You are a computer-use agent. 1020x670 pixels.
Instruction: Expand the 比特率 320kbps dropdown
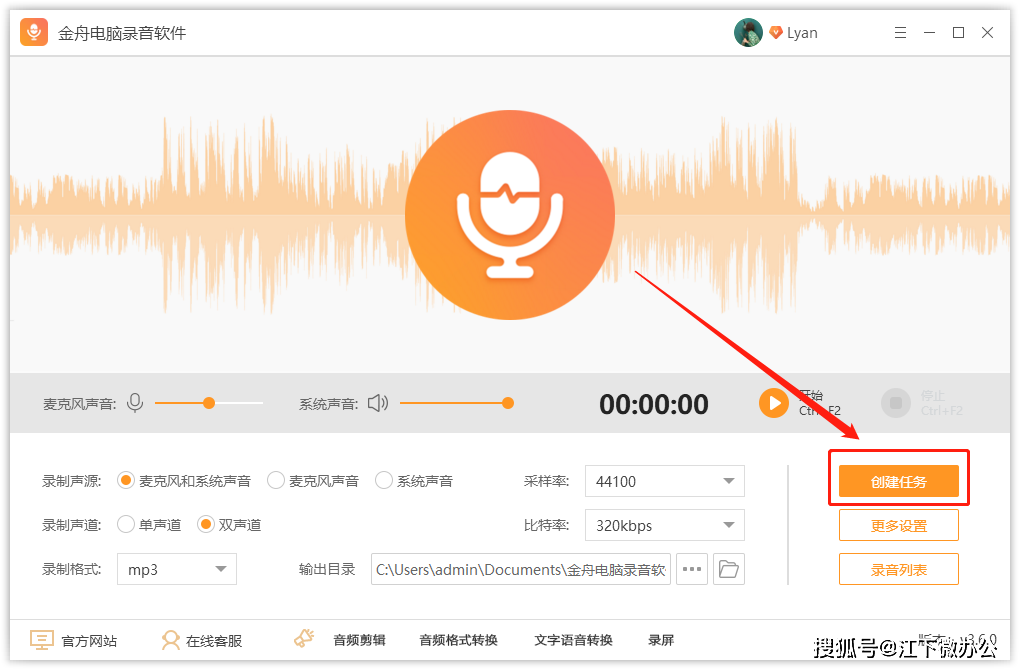(x=665, y=526)
